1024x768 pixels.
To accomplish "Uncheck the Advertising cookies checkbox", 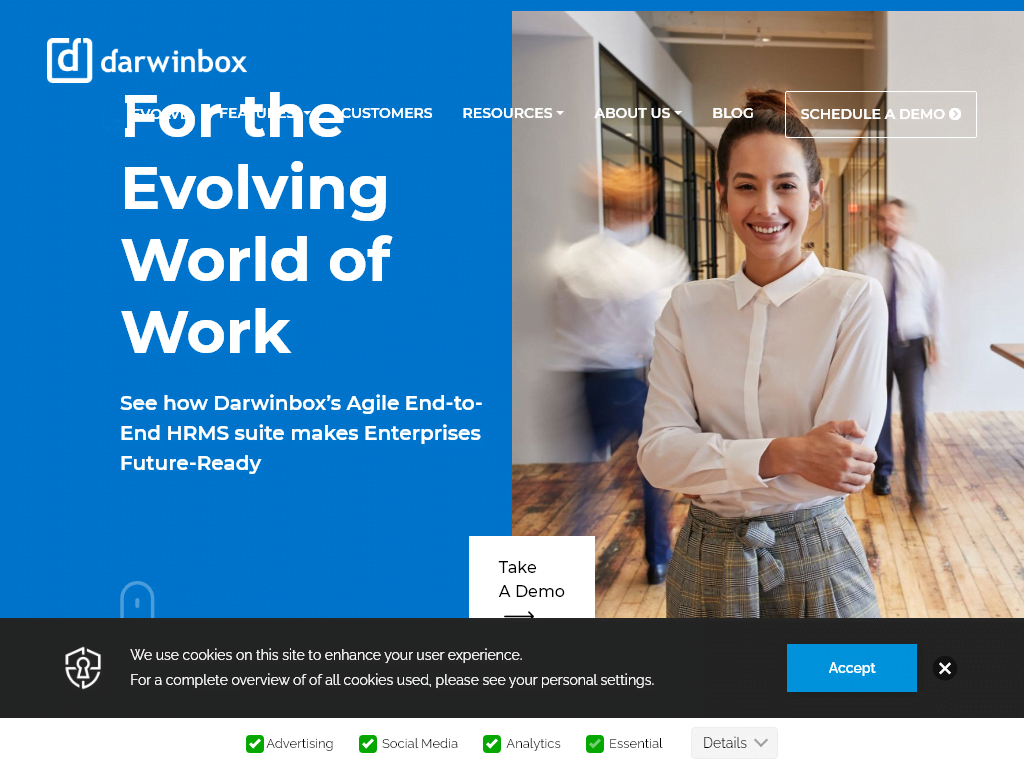I will (x=255, y=744).
